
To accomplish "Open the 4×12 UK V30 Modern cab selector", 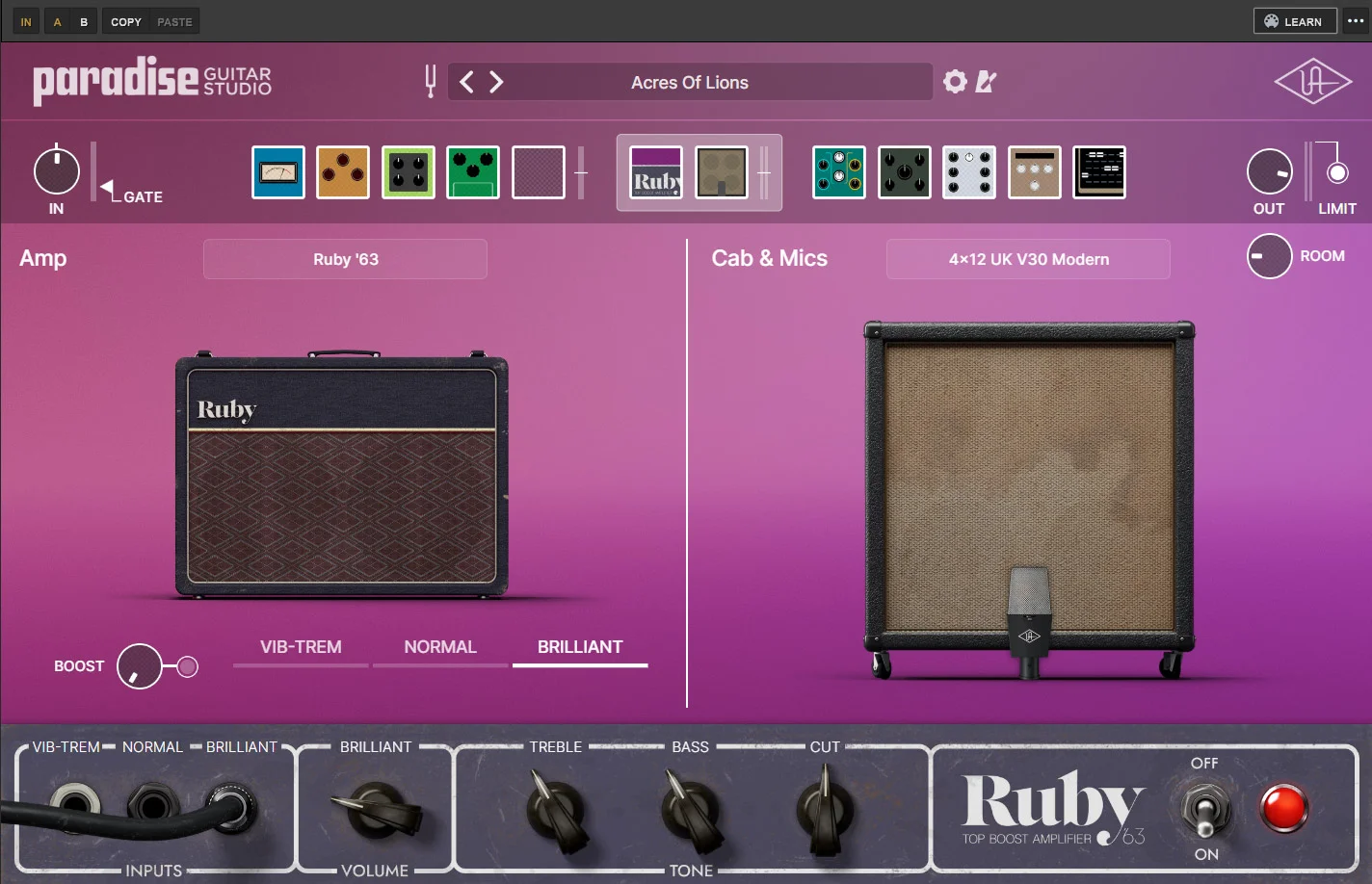I will pyautogui.click(x=1028, y=259).
